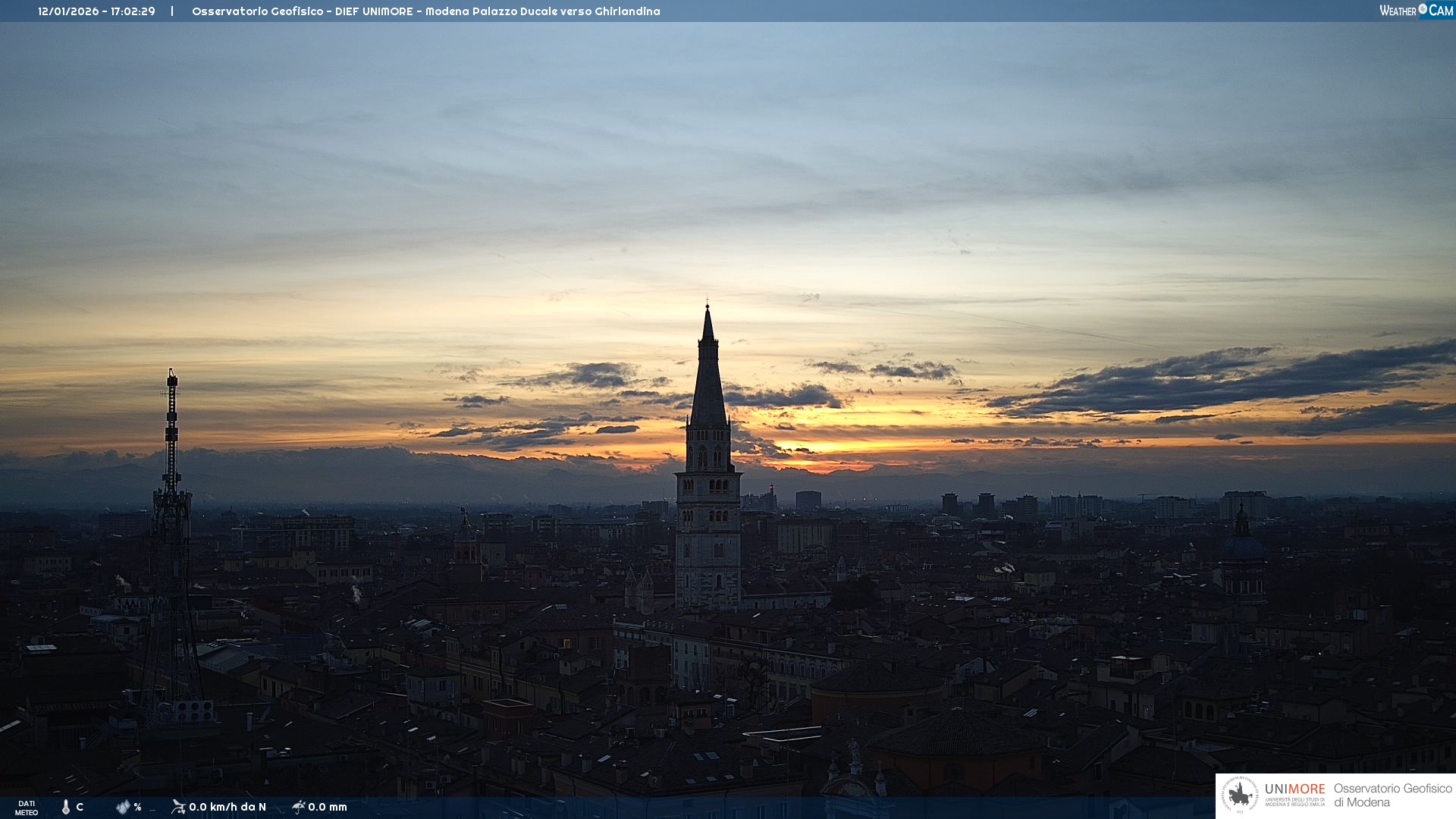Click the 0.0 mm rainfall reading
The image size is (1456, 819).
[328, 807]
